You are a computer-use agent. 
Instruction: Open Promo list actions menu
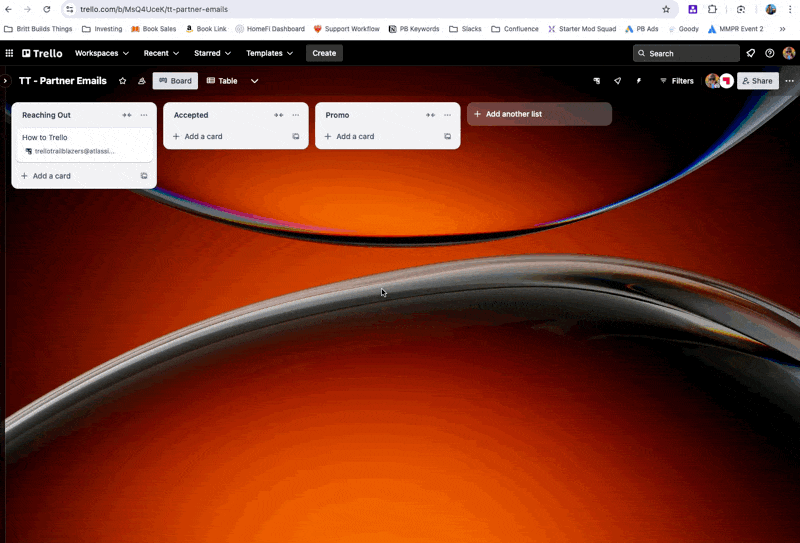447,115
